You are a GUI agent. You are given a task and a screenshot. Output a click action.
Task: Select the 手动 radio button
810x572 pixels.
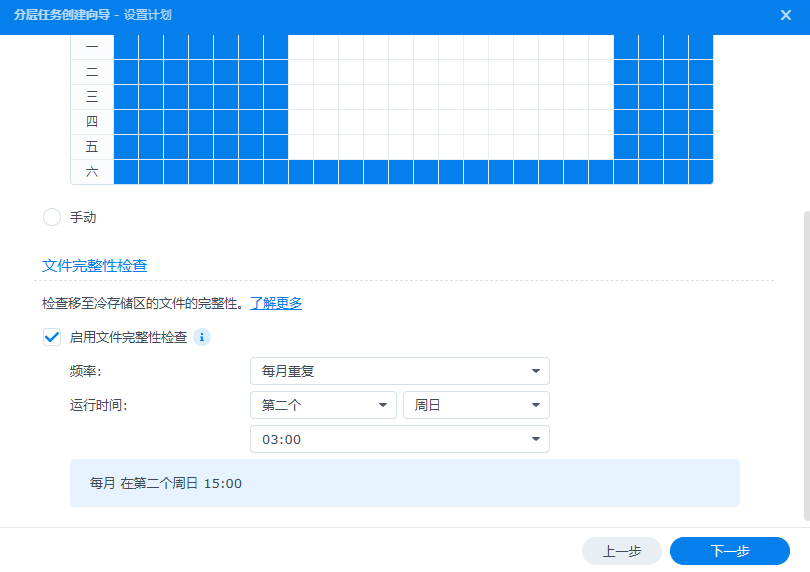coord(52,217)
